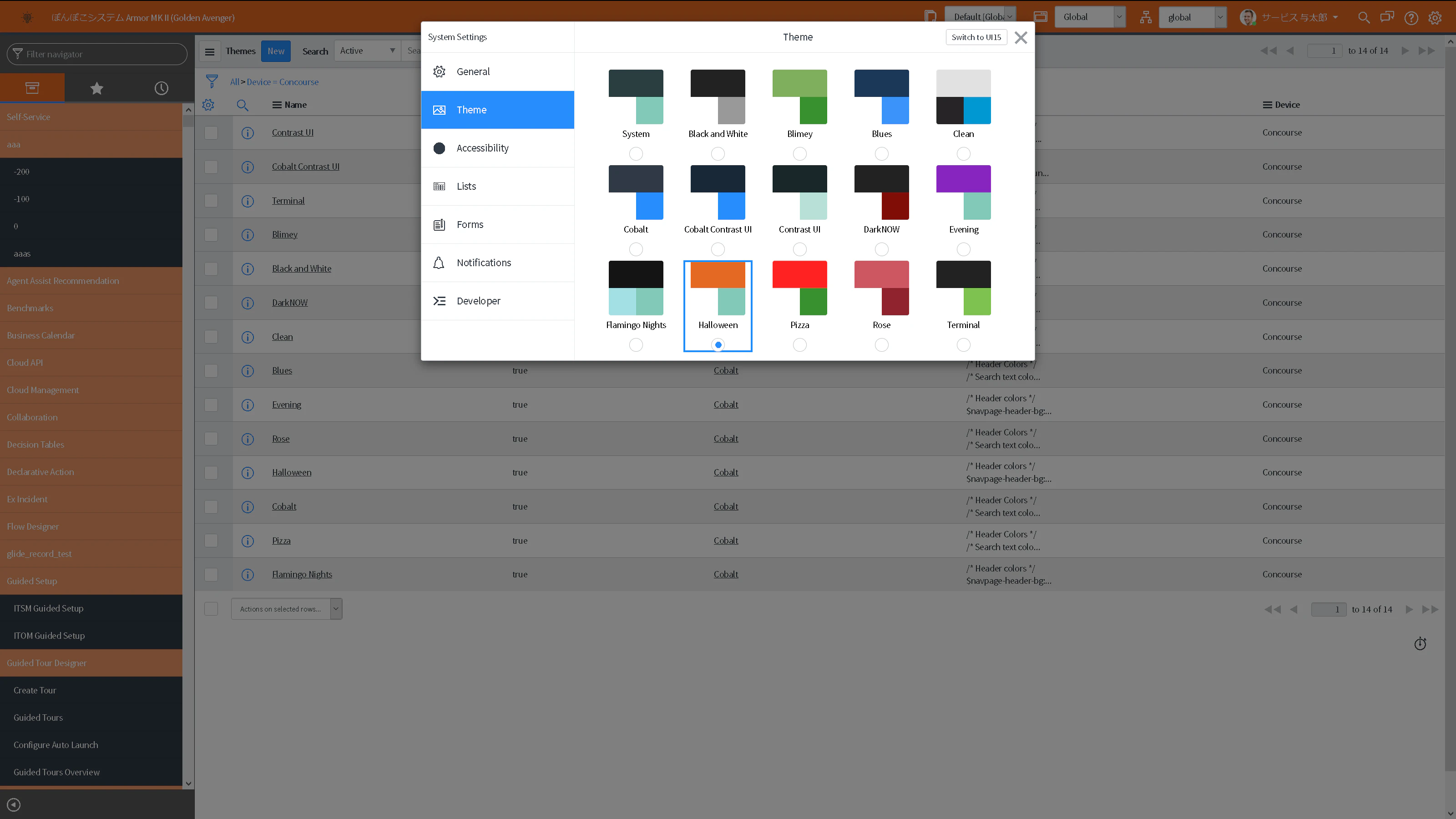
Task: Select the Evening theme radio button
Action: (963, 249)
